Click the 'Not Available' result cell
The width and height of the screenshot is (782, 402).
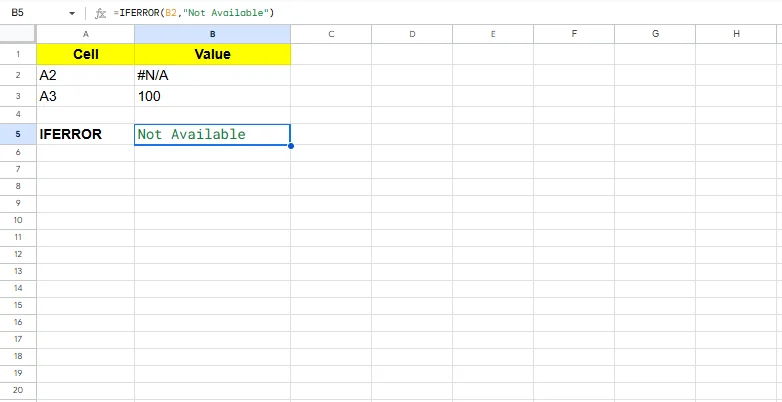(212, 134)
